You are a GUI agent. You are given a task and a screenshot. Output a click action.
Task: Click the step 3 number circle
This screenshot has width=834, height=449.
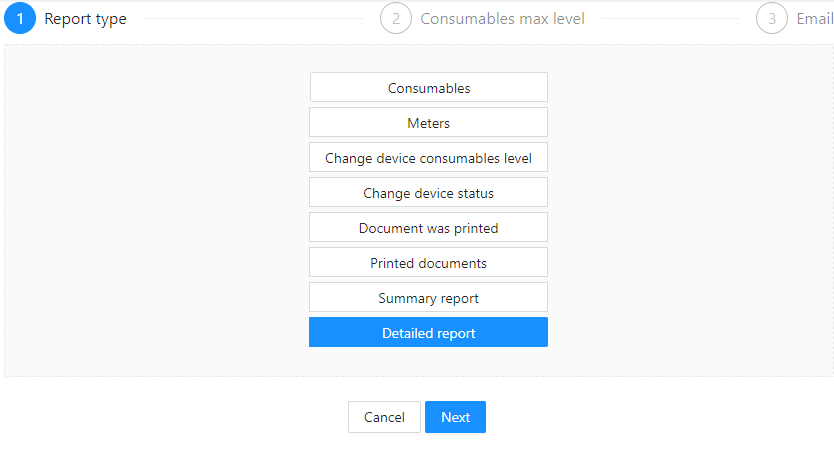pos(772,19)
